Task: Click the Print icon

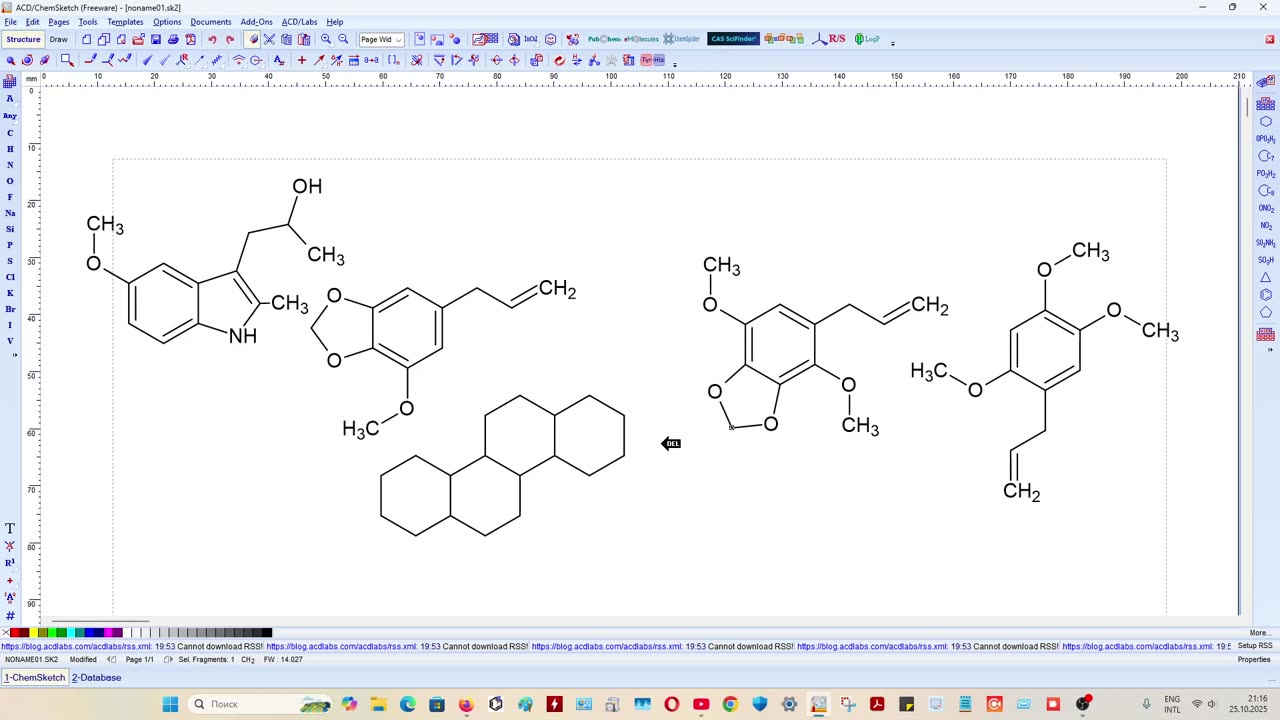Action: [173, 40]
